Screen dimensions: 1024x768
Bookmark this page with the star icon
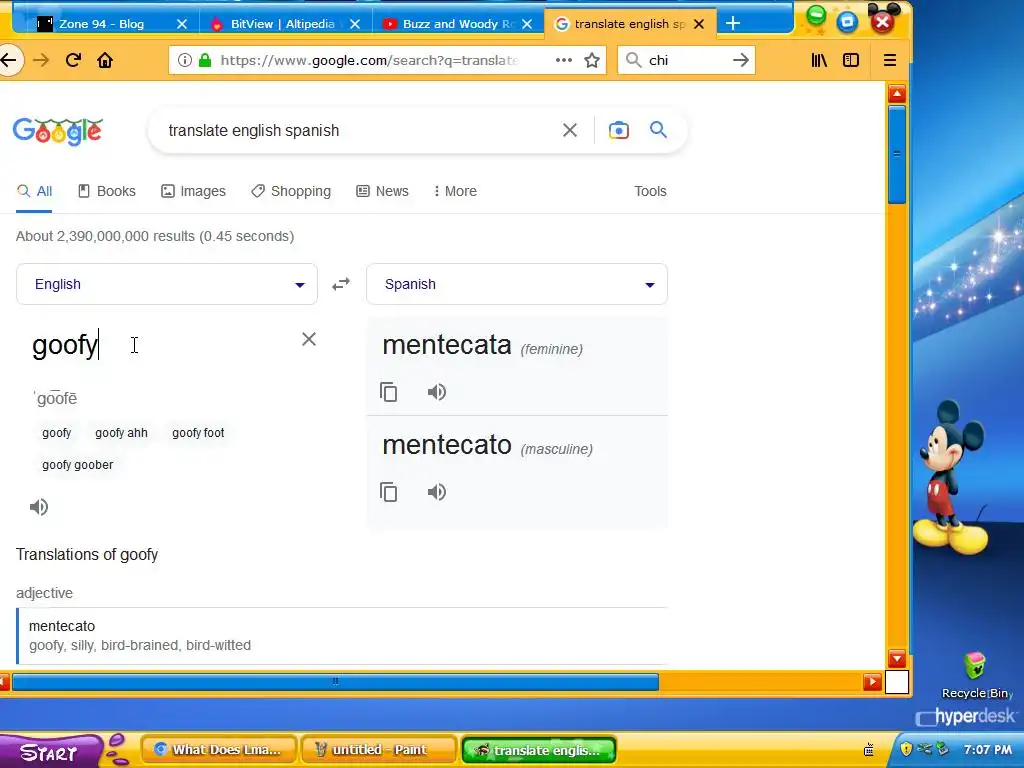coord(592,61)
